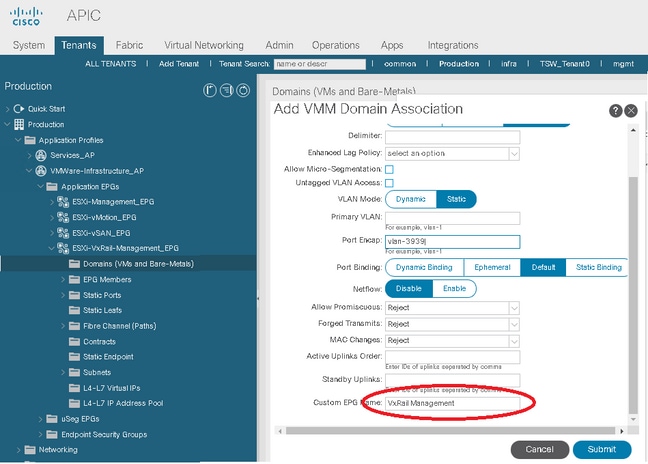The width and height of the screenshot is (648, 464).
Task: Open the help question mark icon
Action: tap(615, 111)
